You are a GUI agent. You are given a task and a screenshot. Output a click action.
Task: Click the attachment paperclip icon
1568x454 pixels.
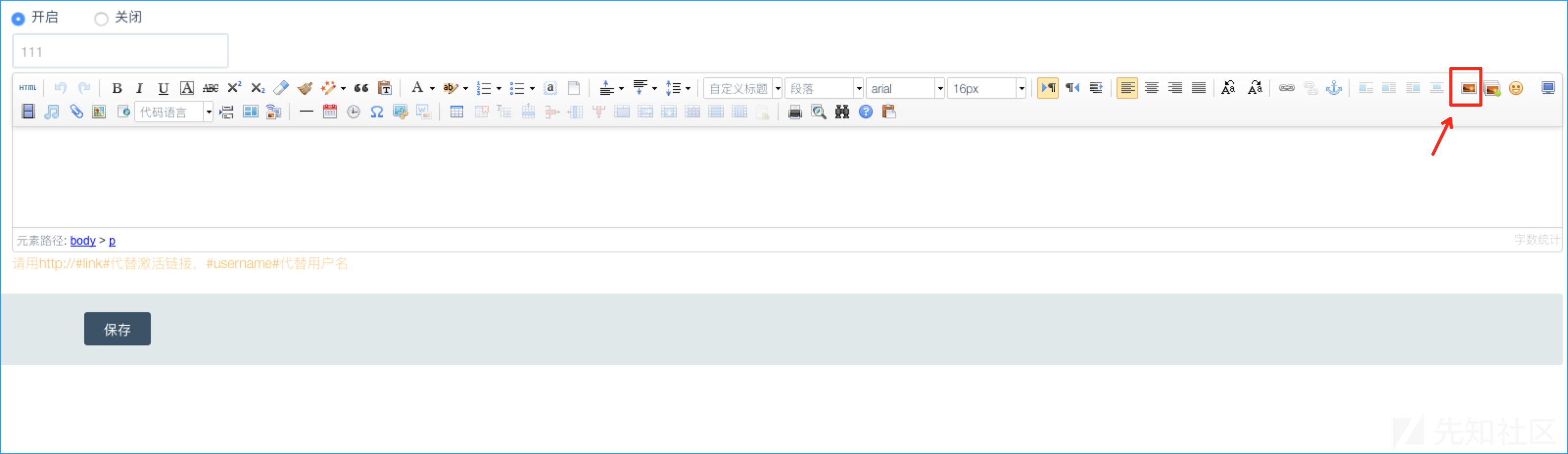[76, 112]
